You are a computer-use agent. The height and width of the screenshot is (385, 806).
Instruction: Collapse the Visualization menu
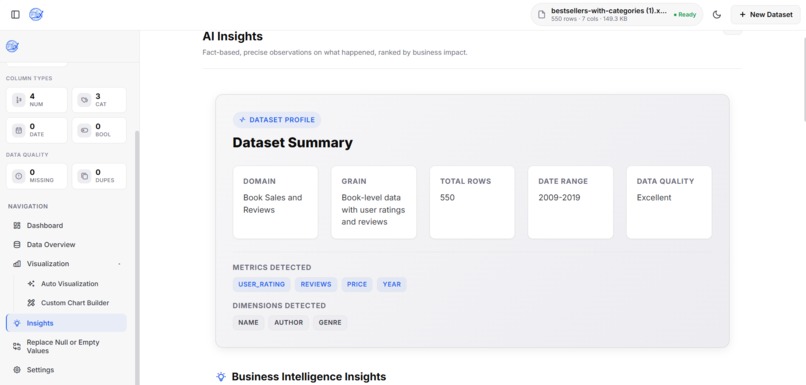pos(66,264)
